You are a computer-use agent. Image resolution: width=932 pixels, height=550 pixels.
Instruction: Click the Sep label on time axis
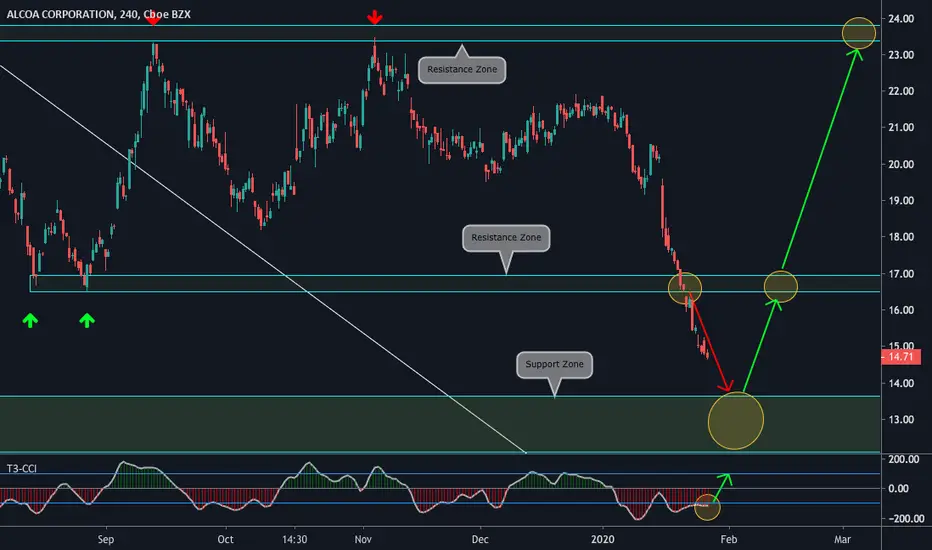(x=105, y=539)
